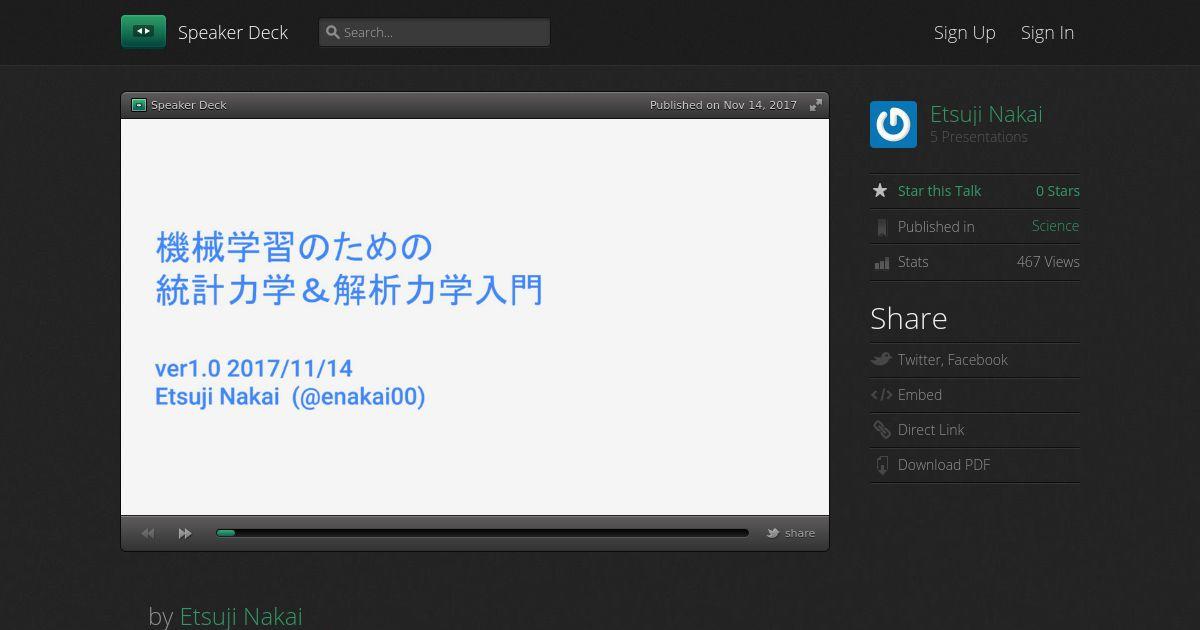Go to the previous slide
The image size is (1200, 630).
[x=148, y=533]
